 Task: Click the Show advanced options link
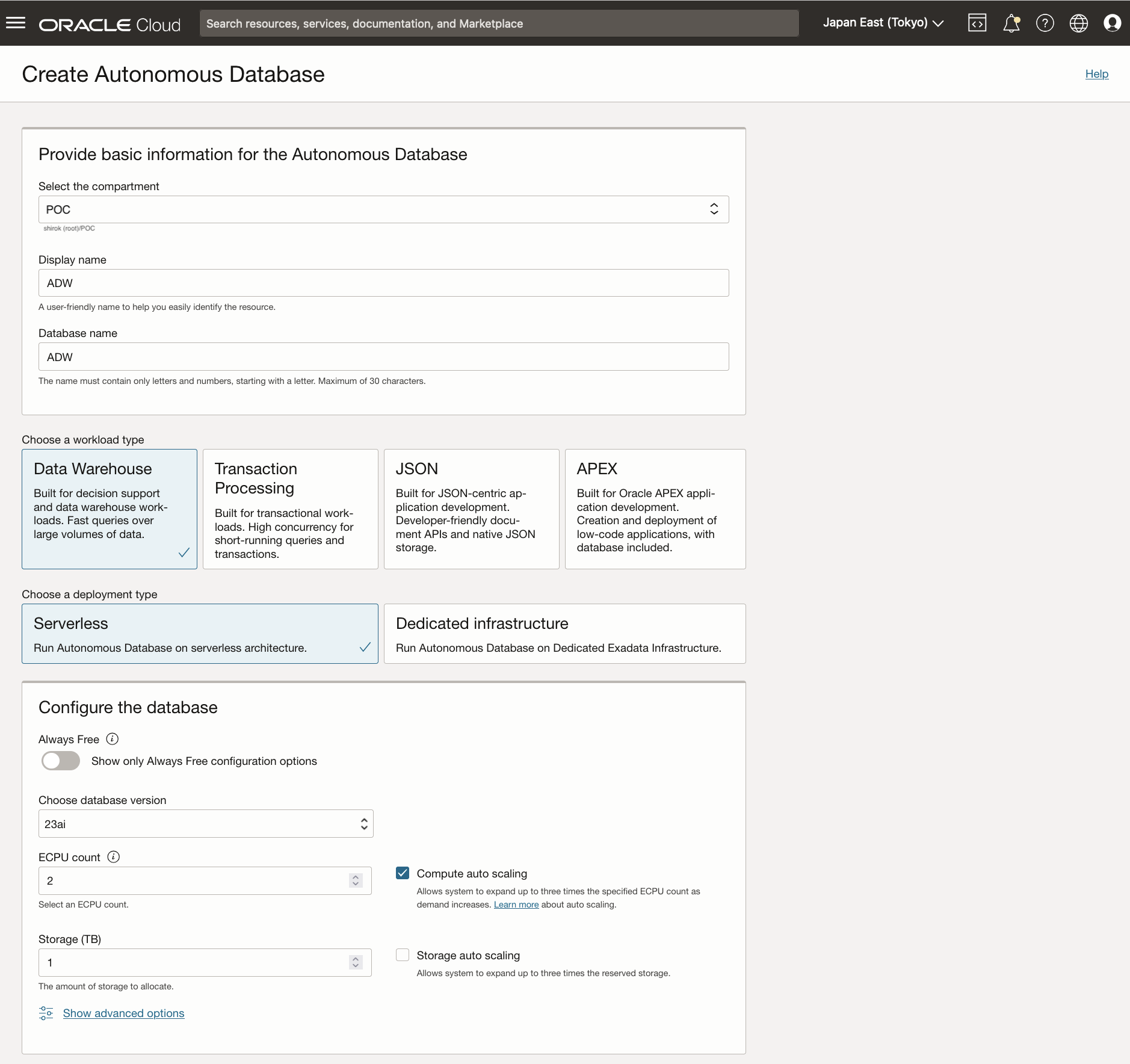123,1013
